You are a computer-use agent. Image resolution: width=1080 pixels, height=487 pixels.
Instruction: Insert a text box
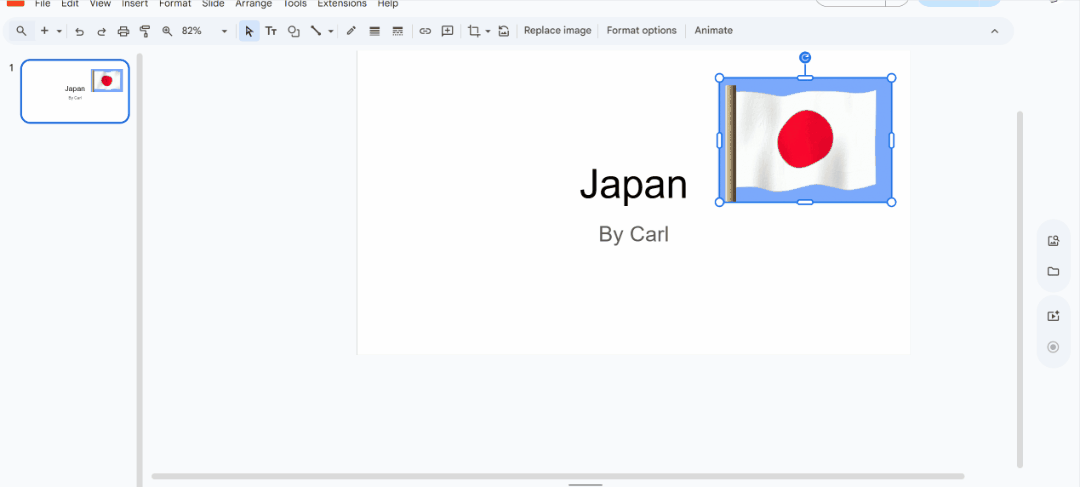pos(271,31)
